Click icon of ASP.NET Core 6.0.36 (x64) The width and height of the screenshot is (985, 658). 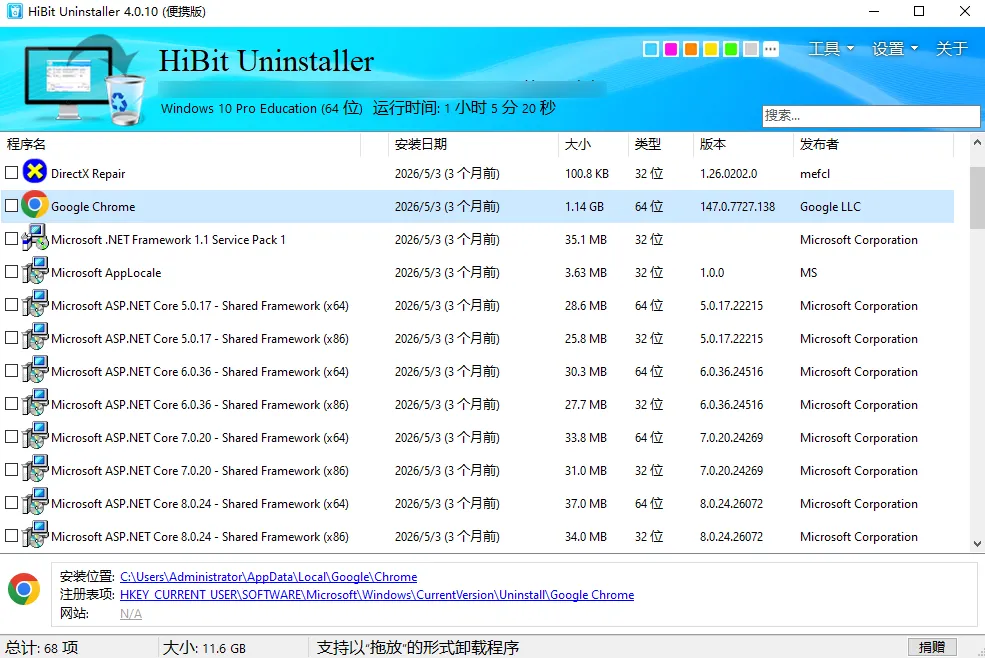(35, 370)
